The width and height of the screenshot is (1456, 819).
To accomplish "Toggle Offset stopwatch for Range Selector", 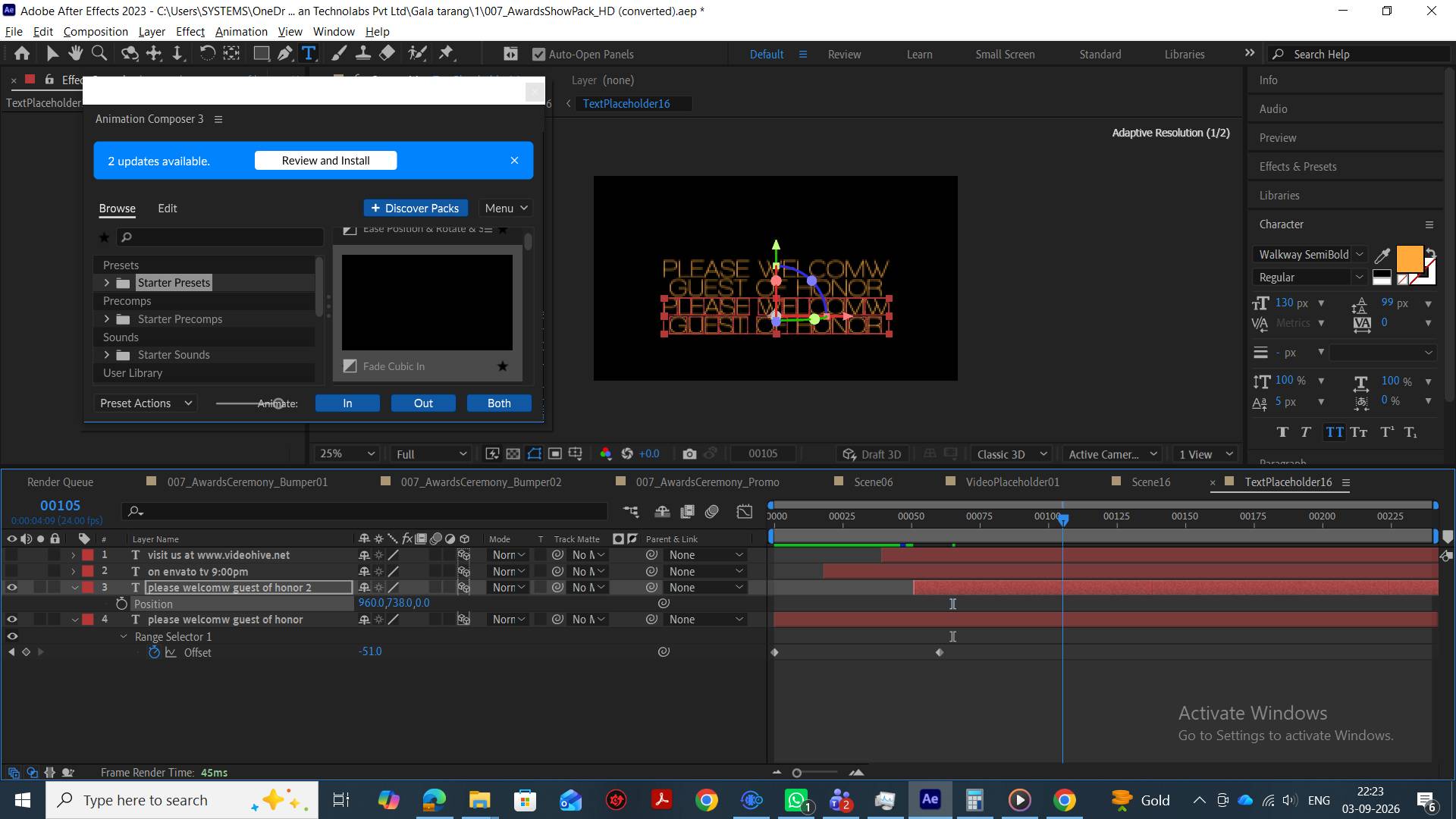I will tap(154, 652).
